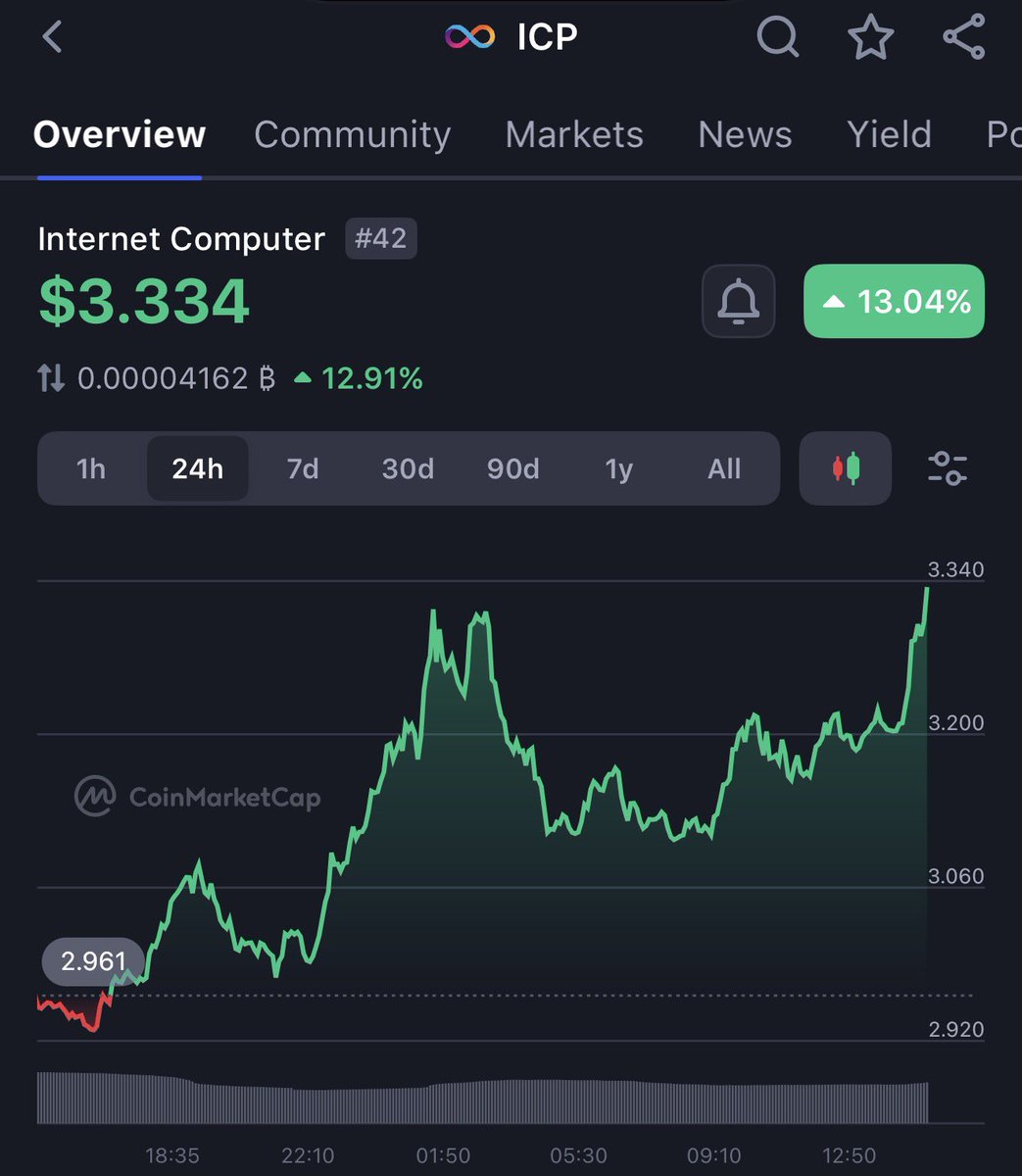Open chart settings sliders icon
The image size is (1022, 1176).
tap(948, 468)
